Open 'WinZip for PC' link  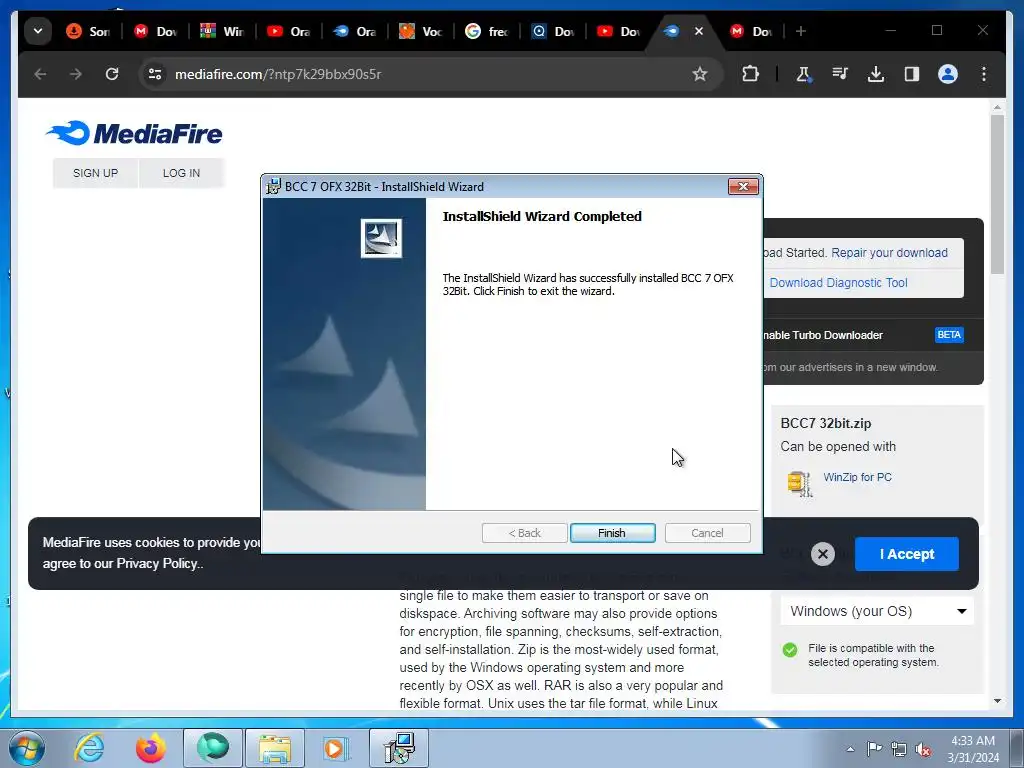pyautogui.click(x=857, y=477)
